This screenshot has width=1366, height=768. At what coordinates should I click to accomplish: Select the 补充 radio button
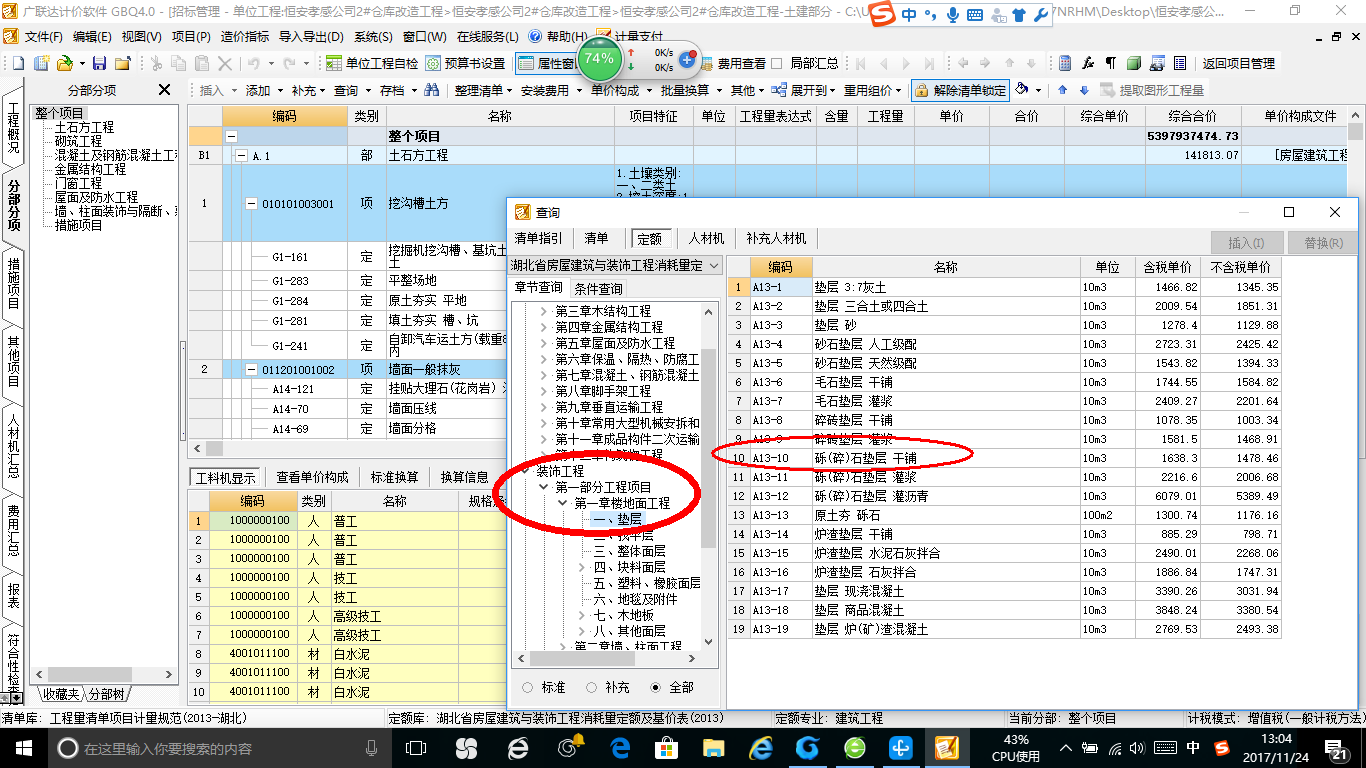592,688
